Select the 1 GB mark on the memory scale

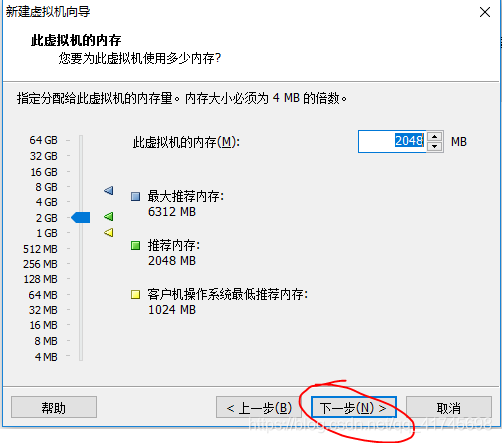(47, 233)
